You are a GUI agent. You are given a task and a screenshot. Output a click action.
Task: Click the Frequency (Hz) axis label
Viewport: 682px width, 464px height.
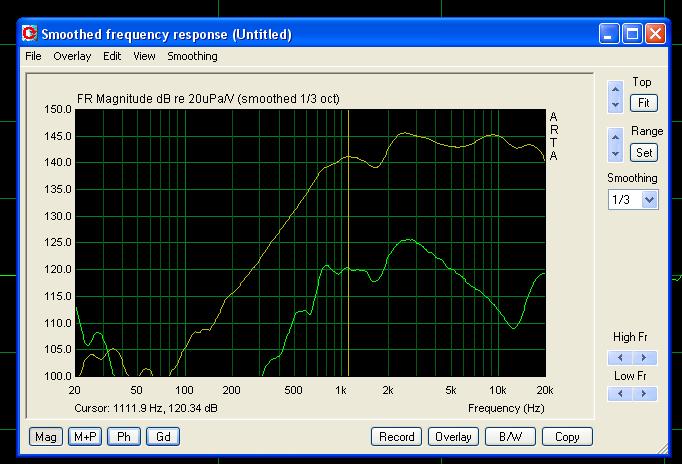coord(506,408)
